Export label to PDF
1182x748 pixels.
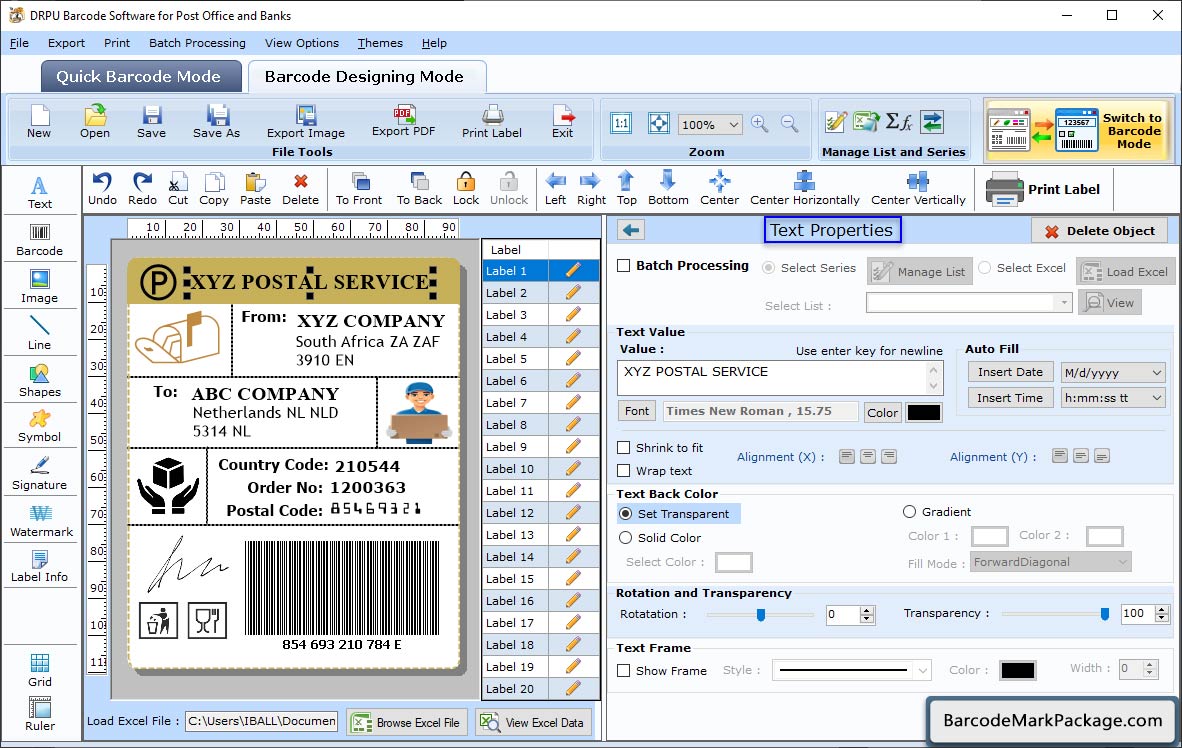[403, 121]
